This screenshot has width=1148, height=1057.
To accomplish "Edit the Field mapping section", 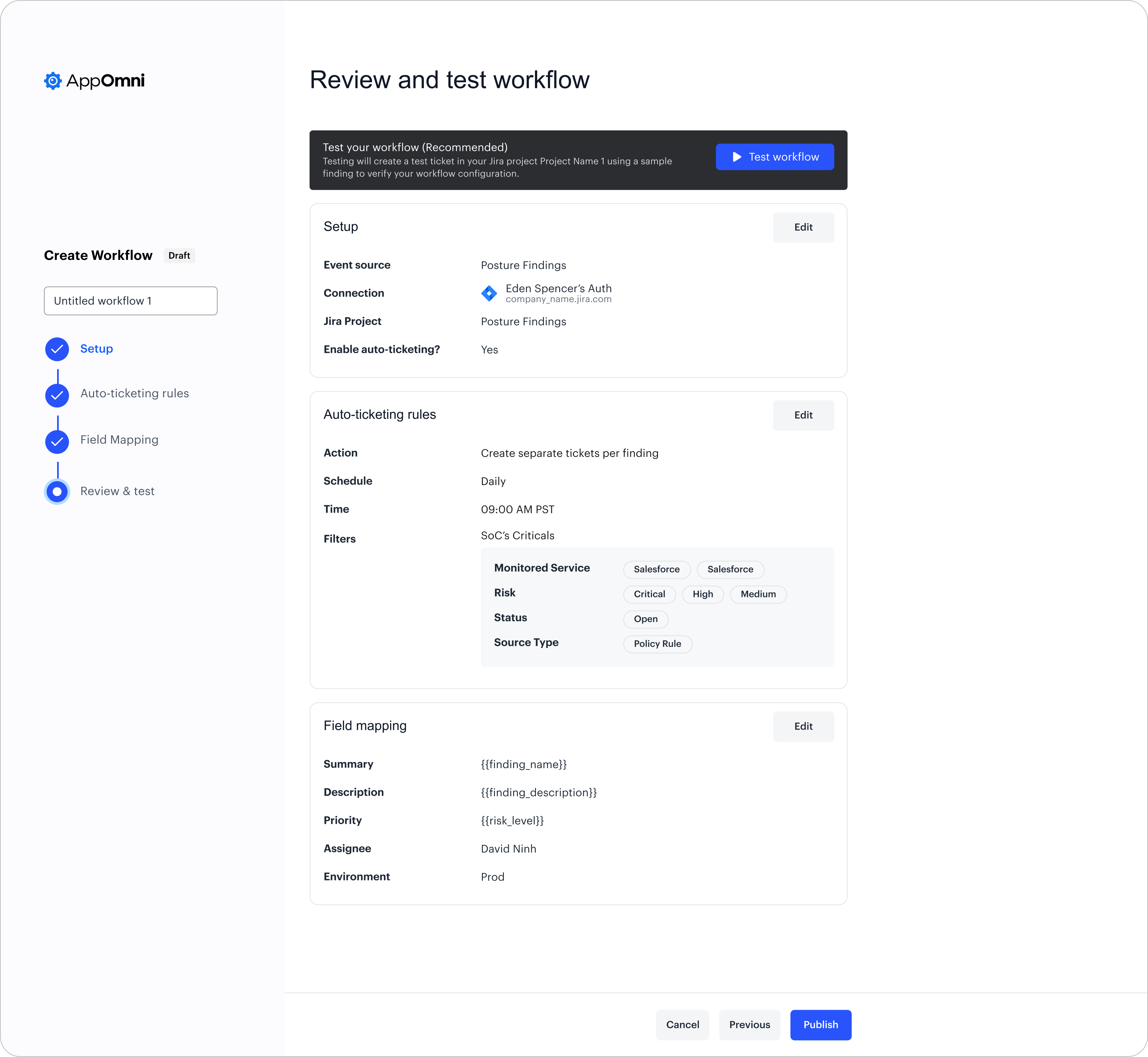I will point(803,726).
